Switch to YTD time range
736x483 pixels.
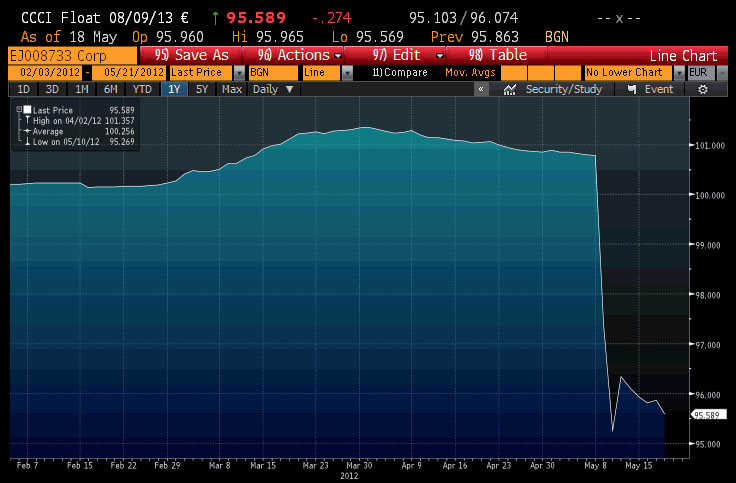click(142, 89)
